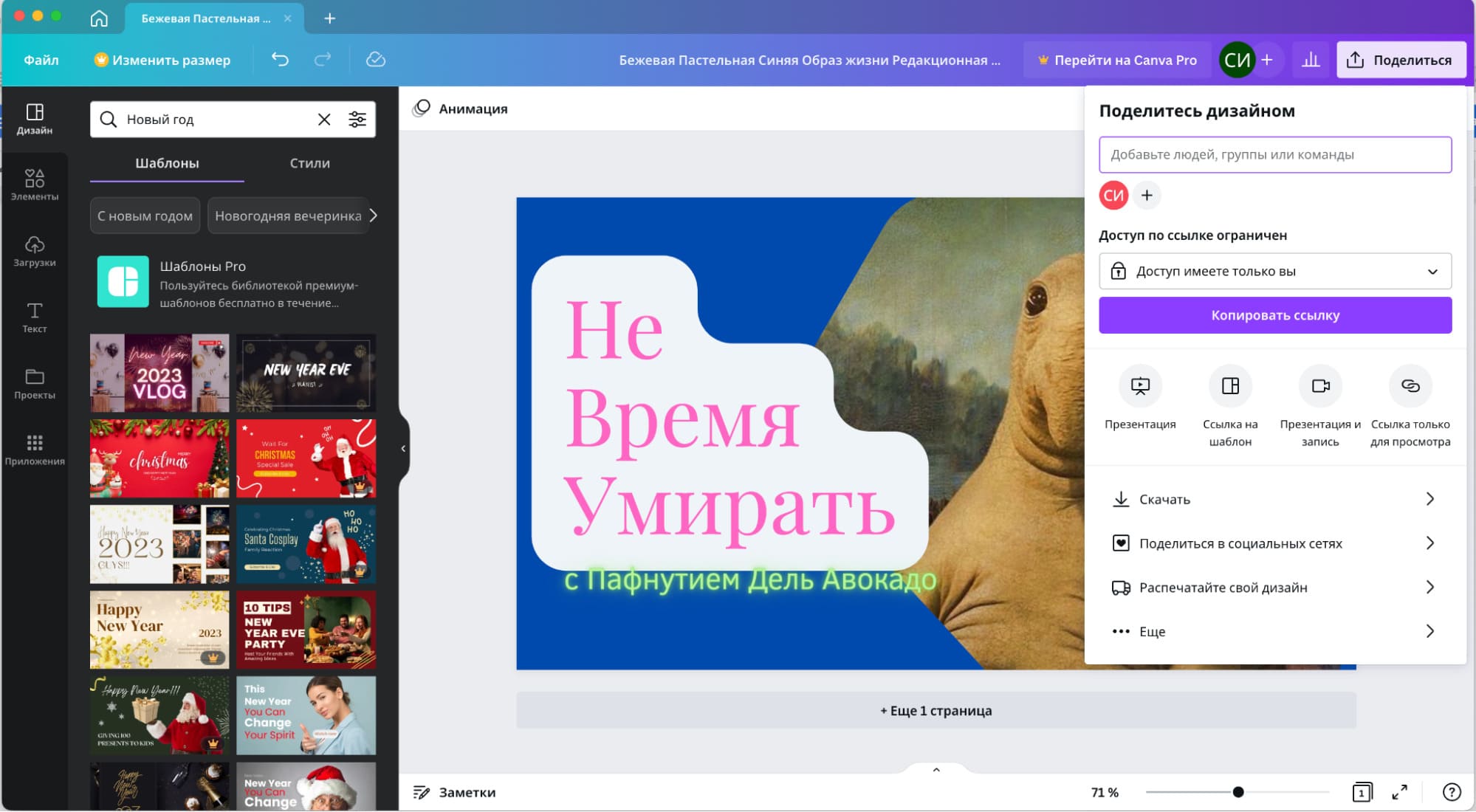Open the Файл menu
1476x812 pixels.
(x=41, y=60)
